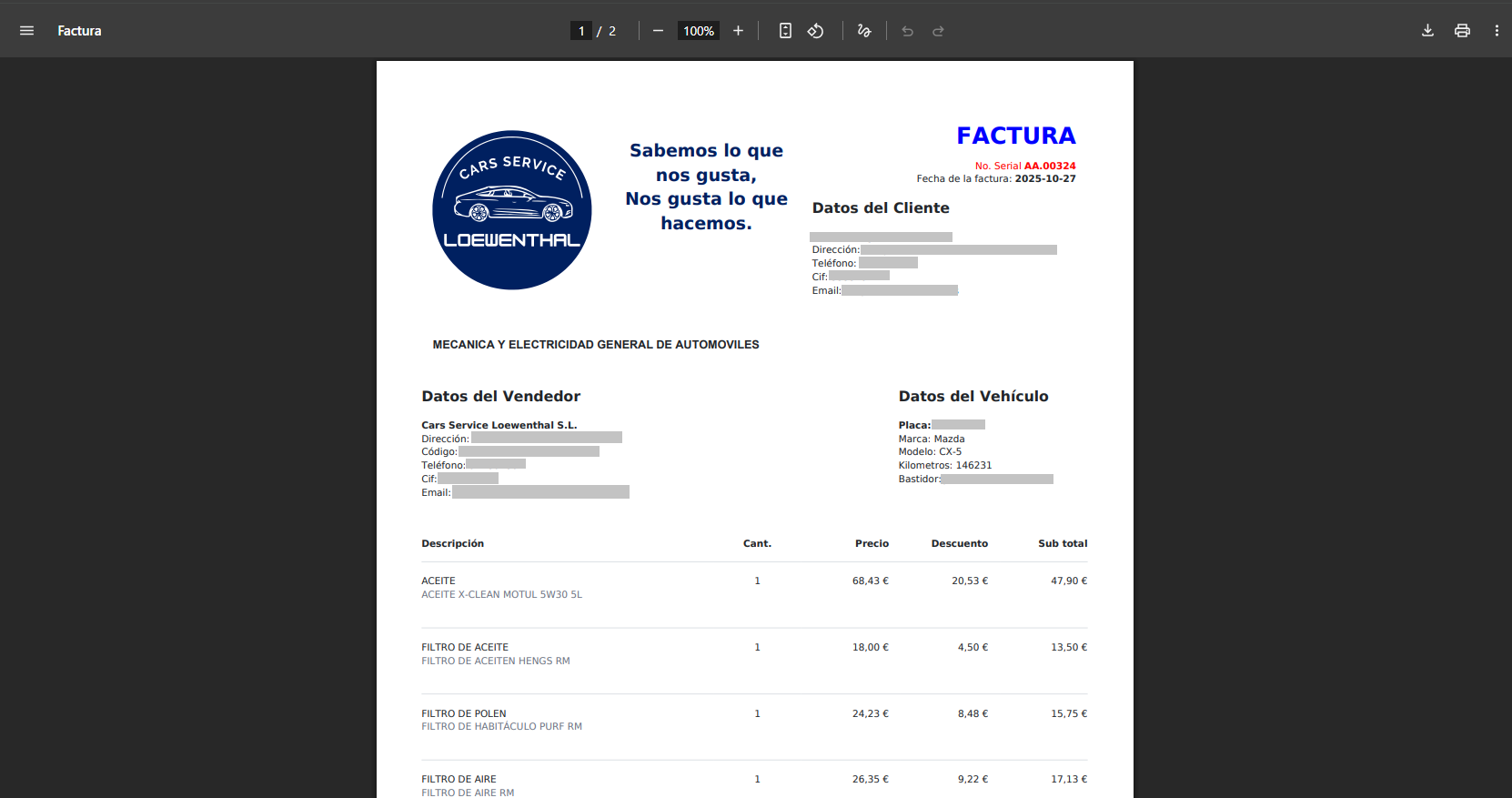Click the Factura document title in the toolbar
This screenshot has width=1512, height=798.
[x=79, y=31]
